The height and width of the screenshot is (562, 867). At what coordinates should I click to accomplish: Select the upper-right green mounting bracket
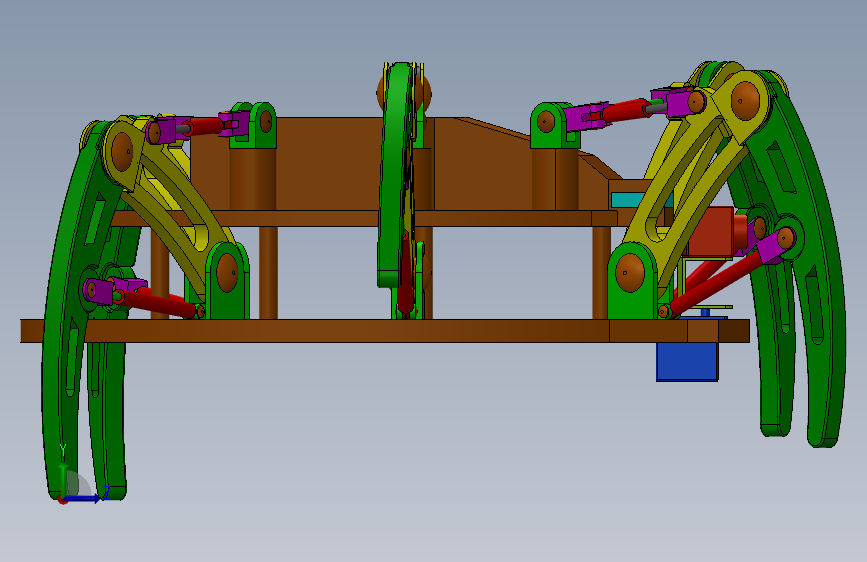coord(553,125)
